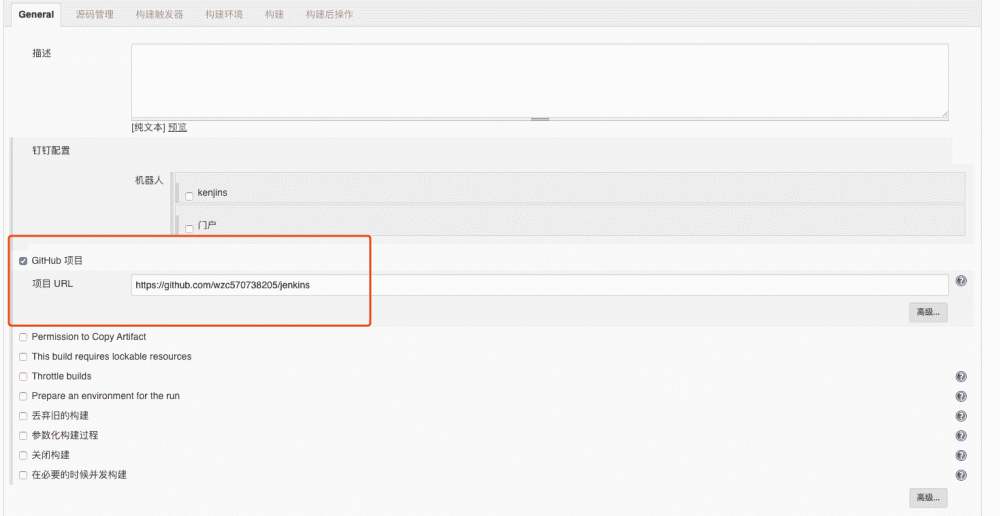The height and width of the screenshot is (516, 1000).
Task: Click the description area resize handle
Action: pyautogui.click(x=540, y=119)
